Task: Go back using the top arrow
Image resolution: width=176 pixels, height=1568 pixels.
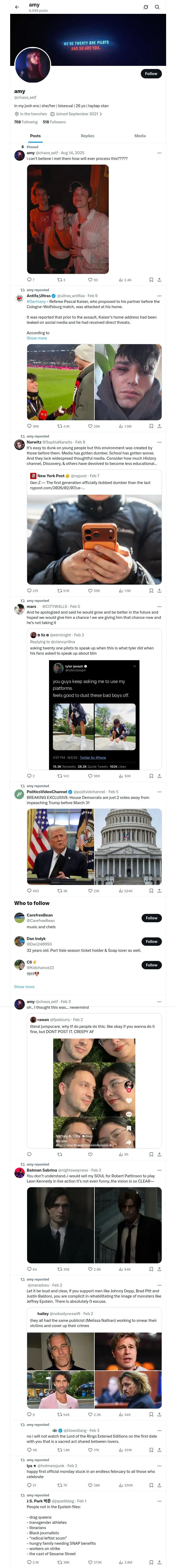Action: (x=17, y=7)
